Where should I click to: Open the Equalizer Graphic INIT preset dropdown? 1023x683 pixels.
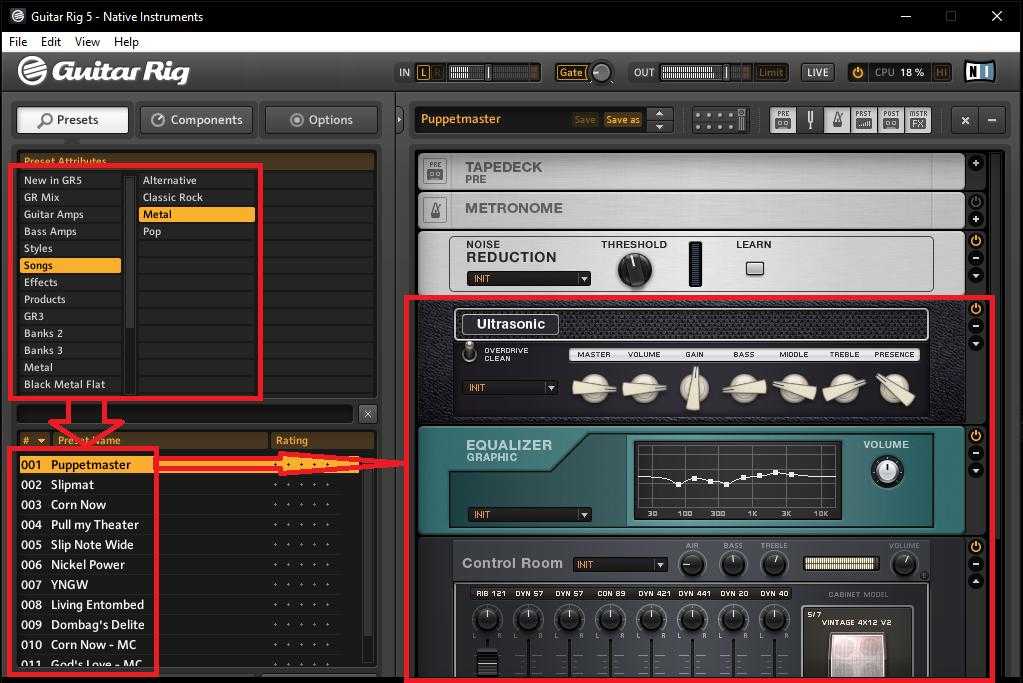pyautogui.click(x=529, y=515)
